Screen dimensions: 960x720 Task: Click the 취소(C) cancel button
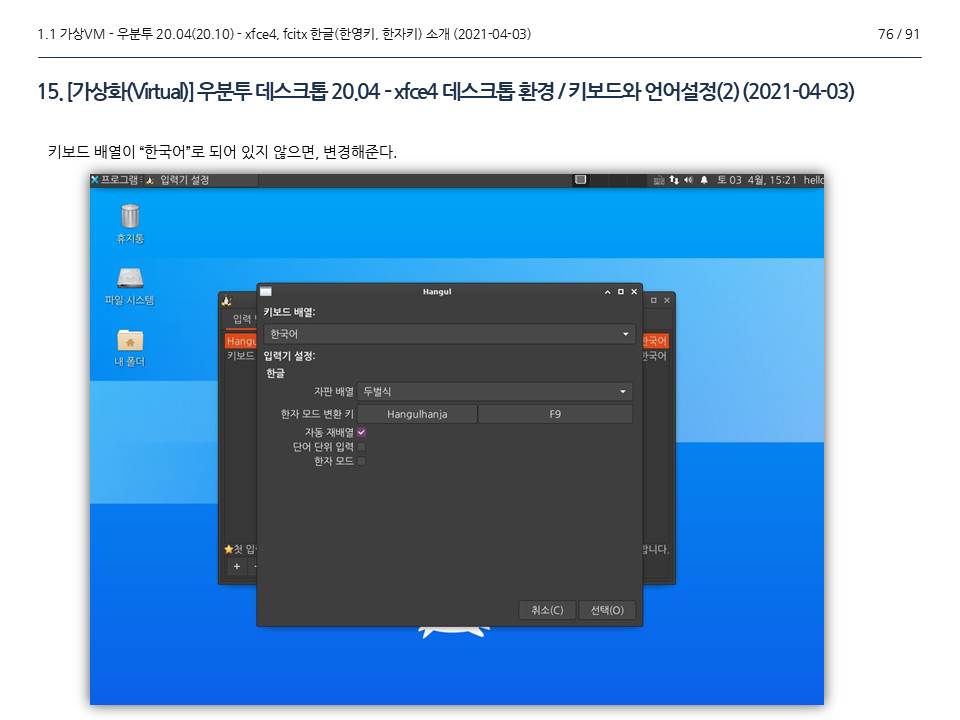tap(547, 610)
